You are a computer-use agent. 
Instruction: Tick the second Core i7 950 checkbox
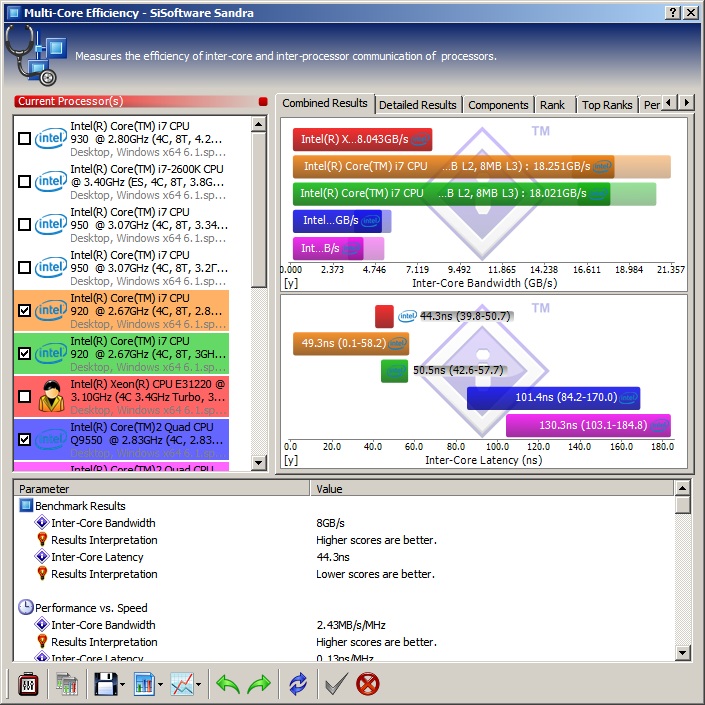click(x=24, y=268)
